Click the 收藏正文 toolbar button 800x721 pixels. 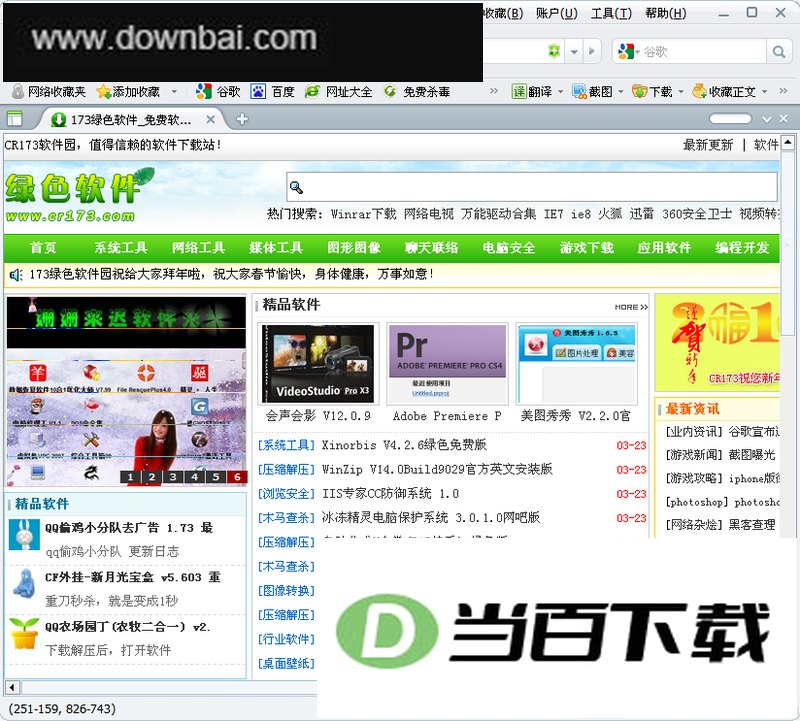tap(724, 92)
